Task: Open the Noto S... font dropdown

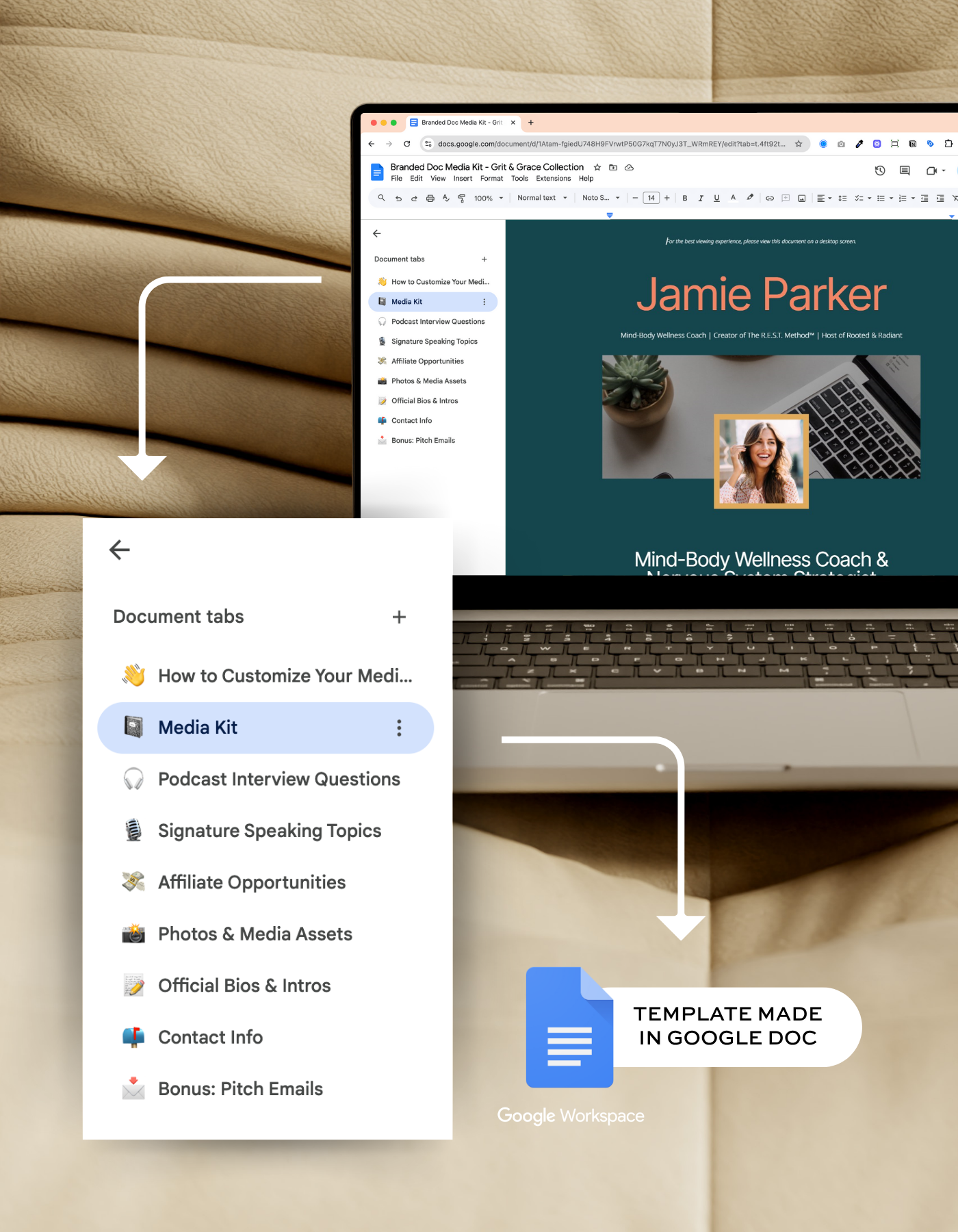Action: [x=601, y=198]
